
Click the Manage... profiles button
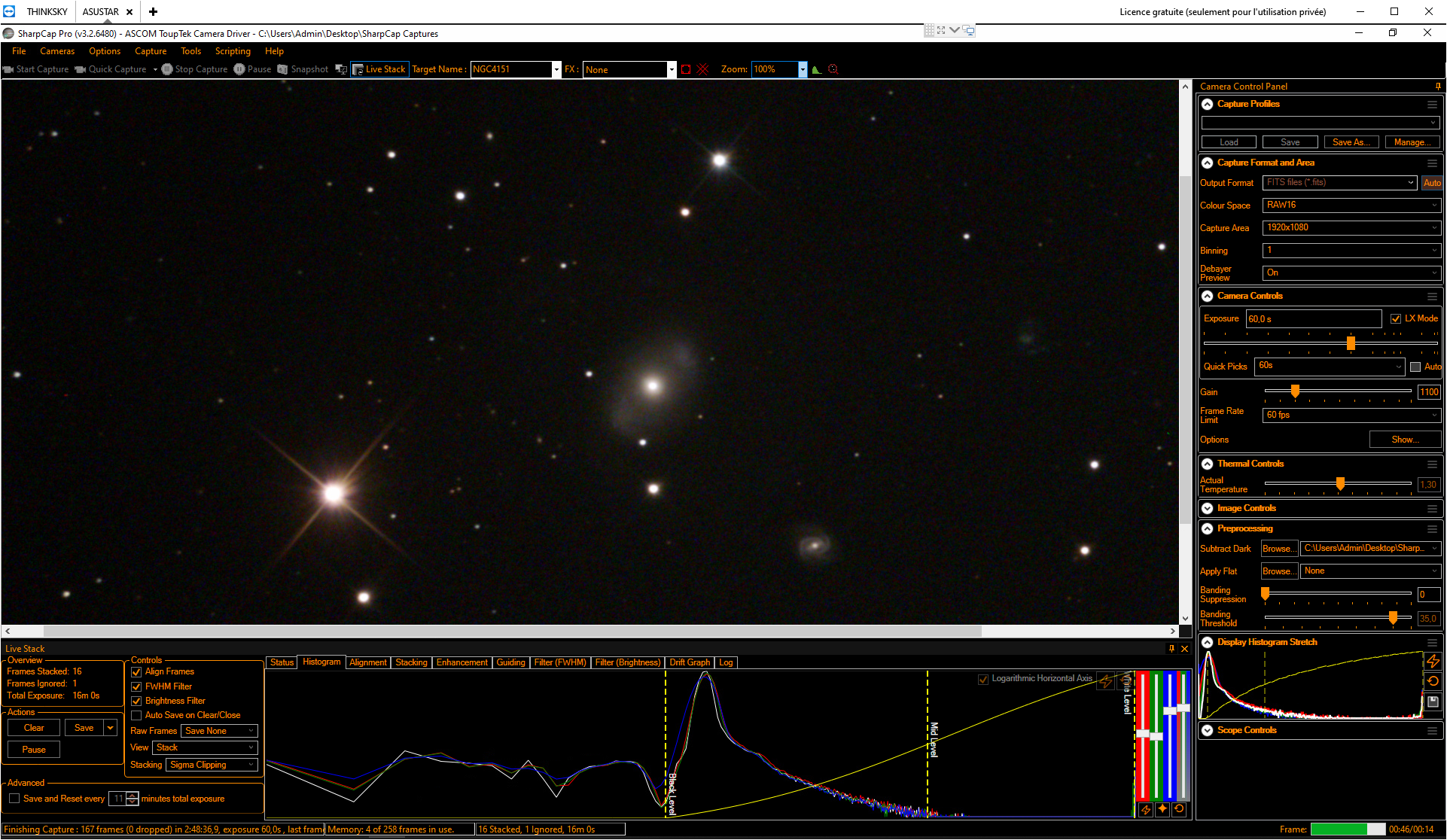(x=1412, y=142)
